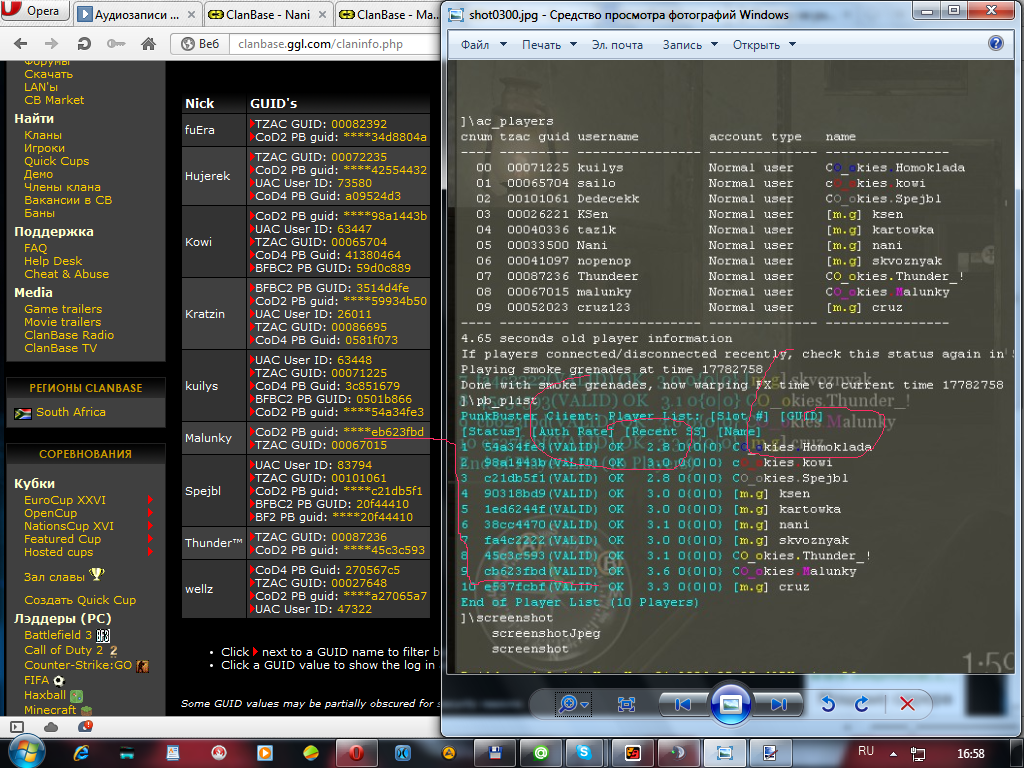Viewport: 1024px width, 768px height.
Task: Switch to the ClanBase - Ma.. tab
Action: (x=389, y=14)
